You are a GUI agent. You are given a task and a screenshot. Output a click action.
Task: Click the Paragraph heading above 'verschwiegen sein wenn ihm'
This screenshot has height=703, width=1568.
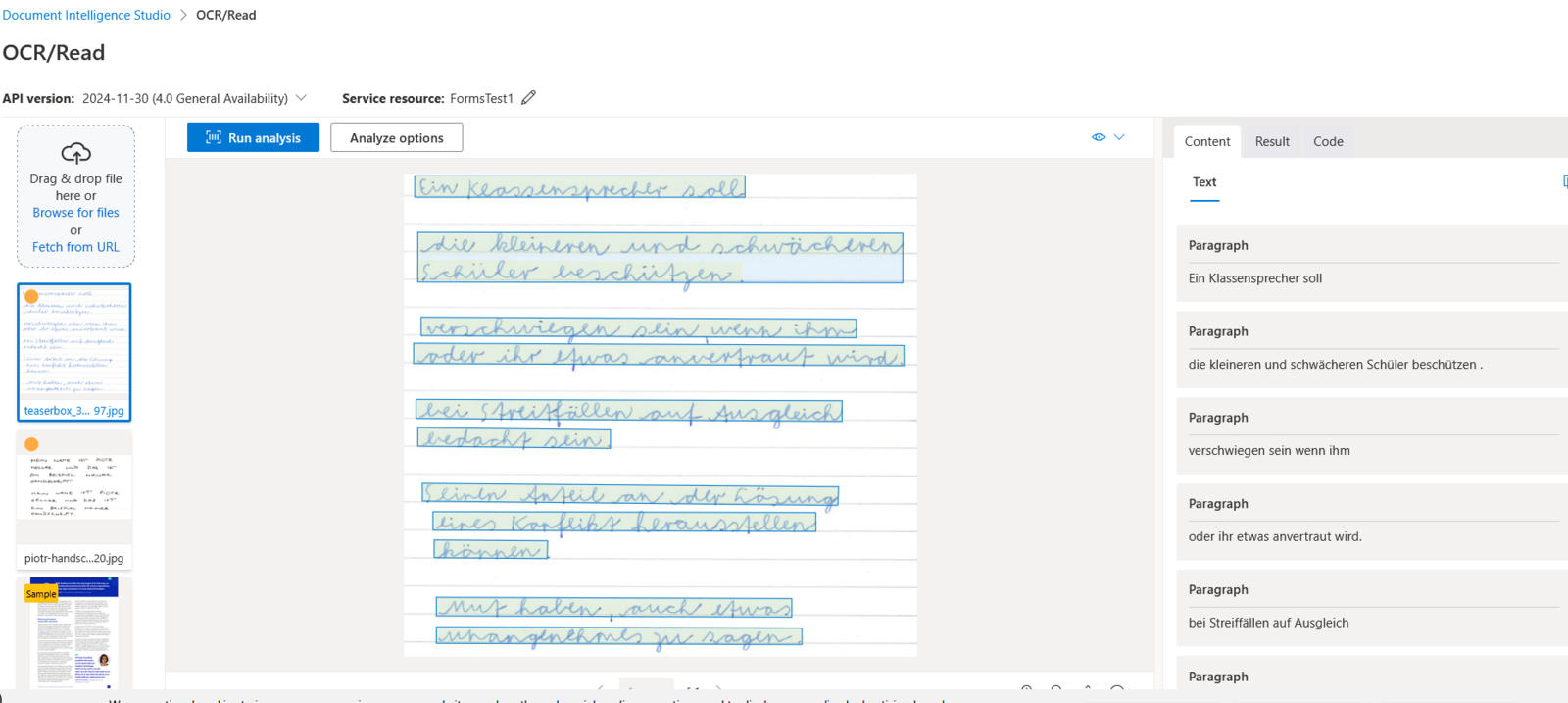click(1218, 418)
